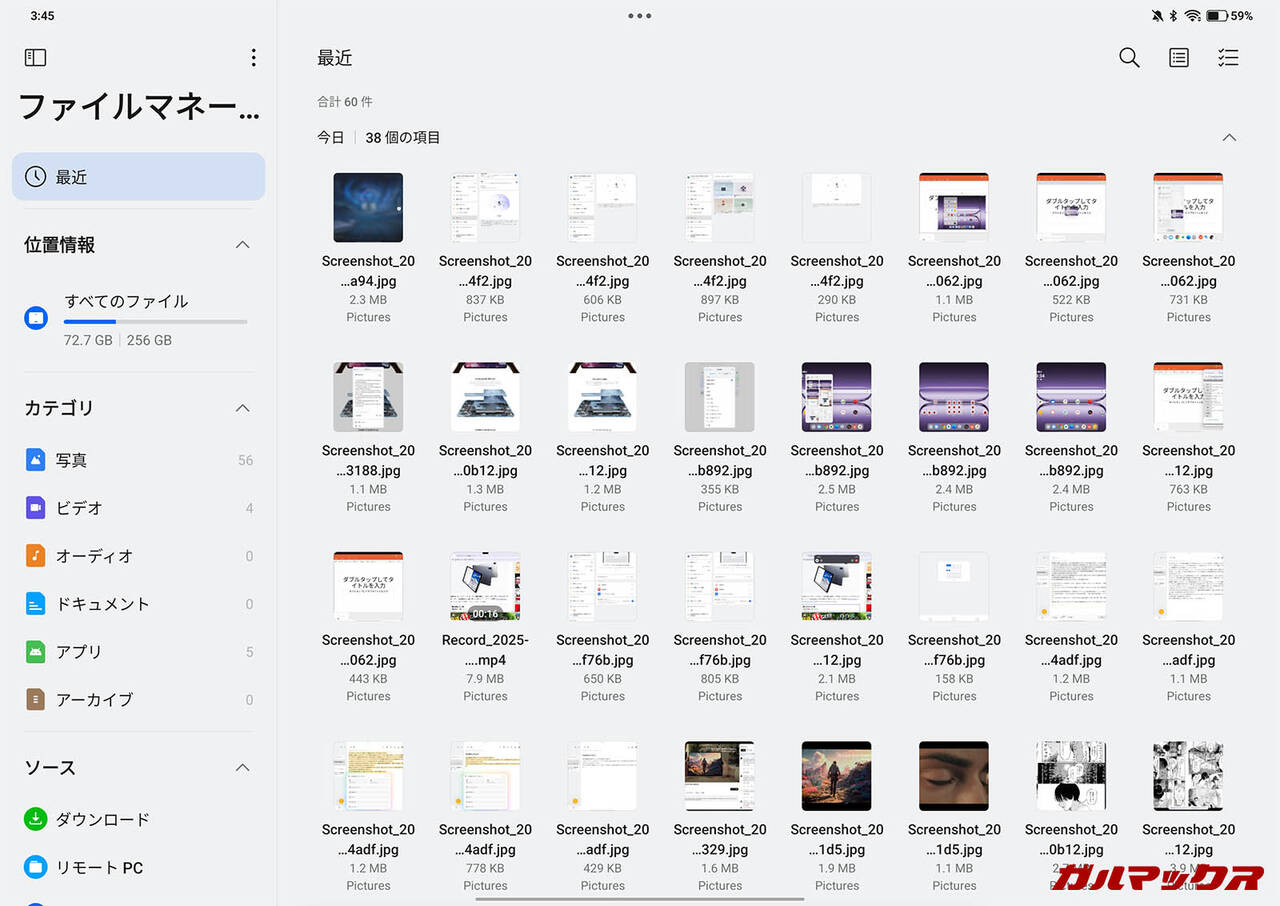The image size is (1280, 906).
Task: Open the ビデオ video category
Action: (x=79, y=508)
